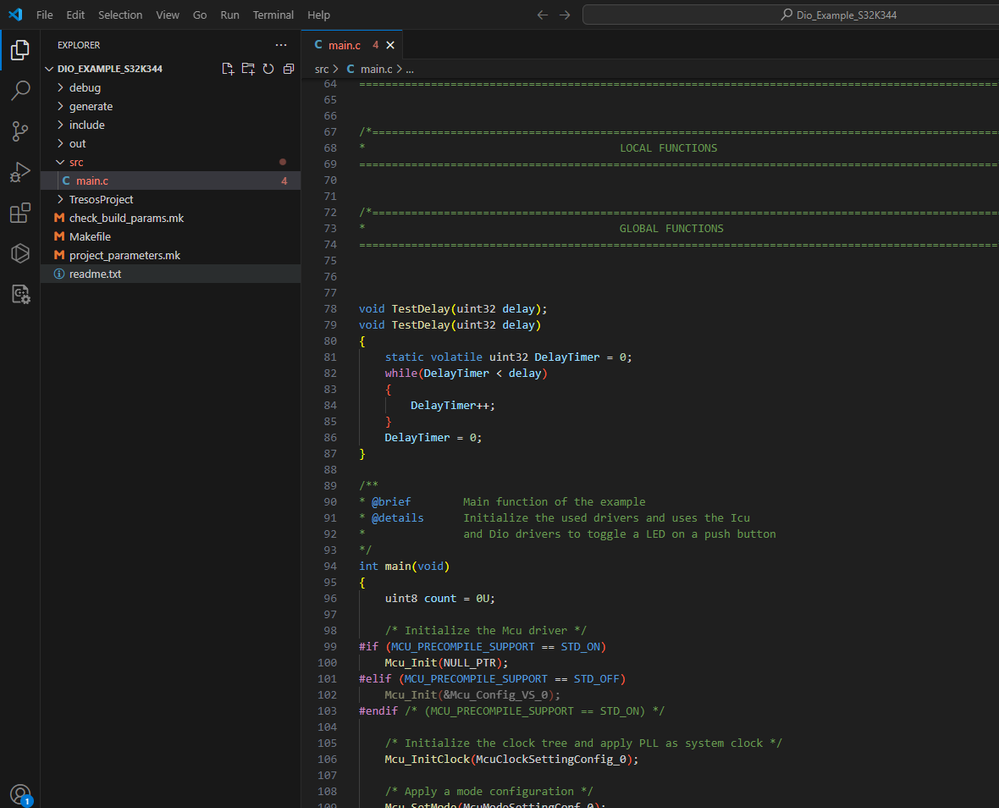Collapse all folders in Explorer
The height and width of the screenshot is (808, 999).
click(288, 69)
